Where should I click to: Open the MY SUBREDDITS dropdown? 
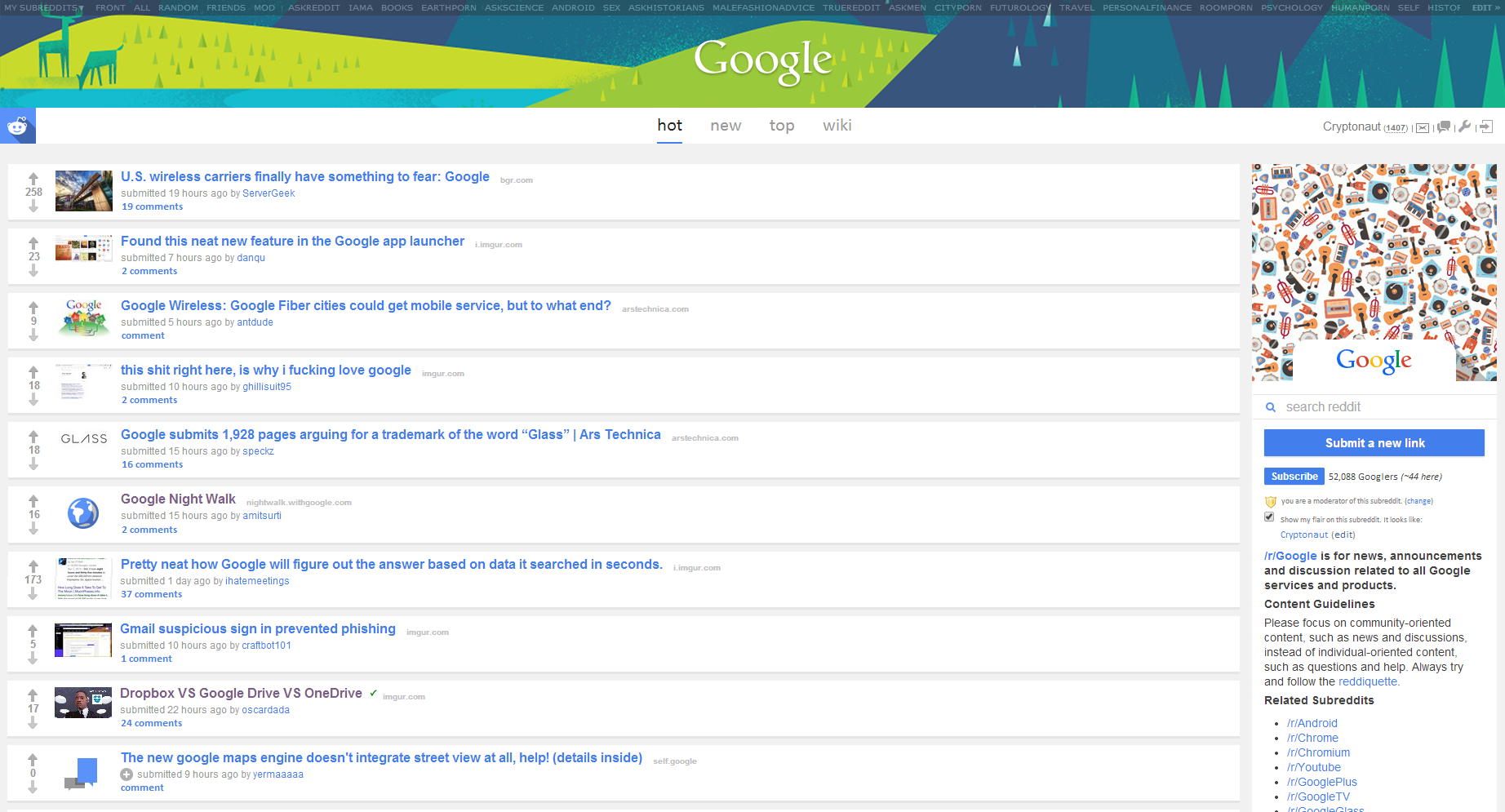point(45,7)
